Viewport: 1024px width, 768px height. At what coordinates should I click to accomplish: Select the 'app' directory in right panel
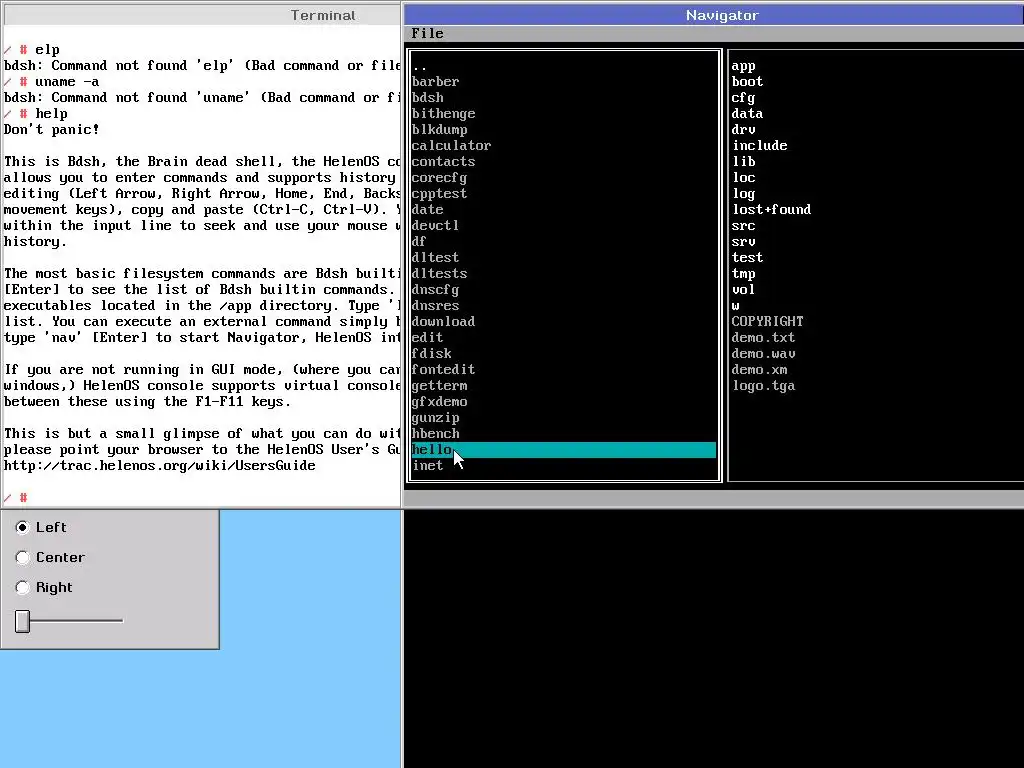(x=743, y=65)
